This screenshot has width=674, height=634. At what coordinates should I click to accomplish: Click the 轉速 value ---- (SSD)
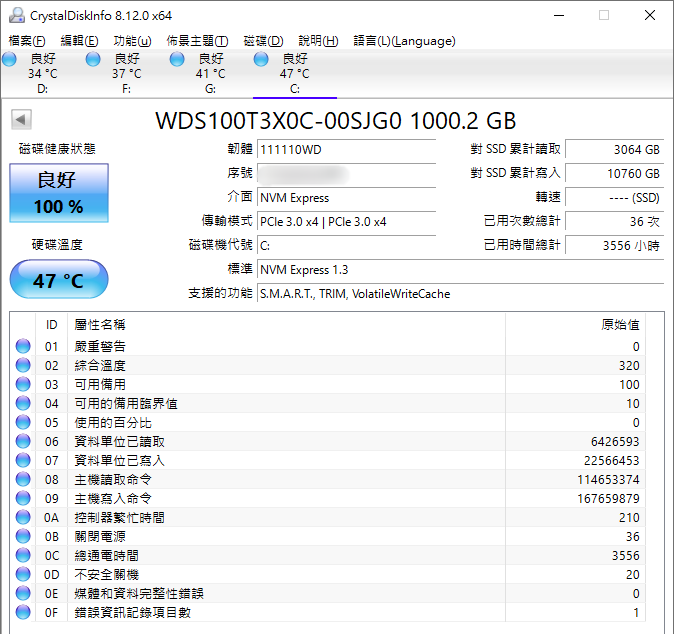pyautogui.click(x=615, y=198)
